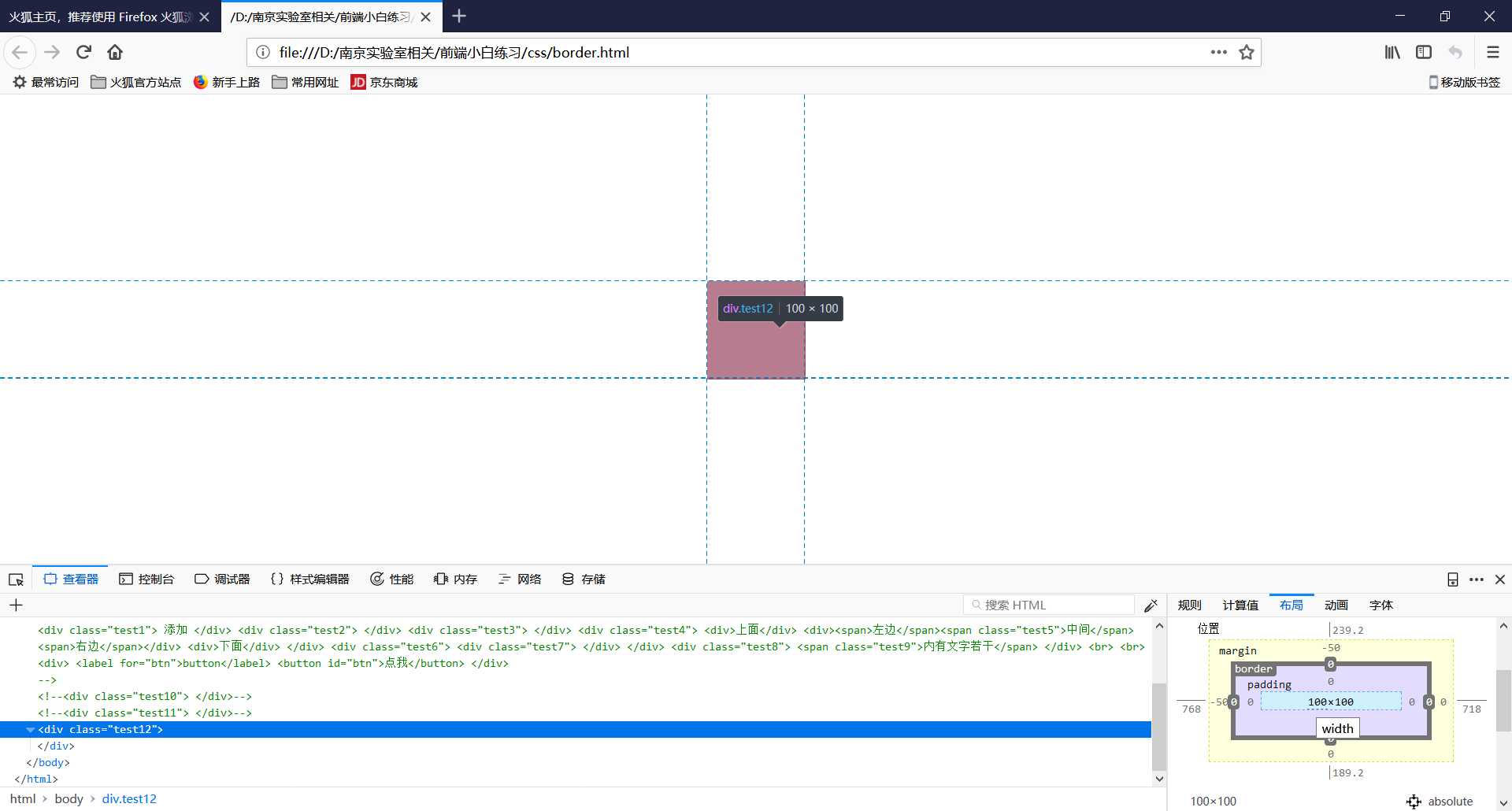1512x811 pixels.
Task: Open the 最常访问 bookmarks item
Action: 46,82
